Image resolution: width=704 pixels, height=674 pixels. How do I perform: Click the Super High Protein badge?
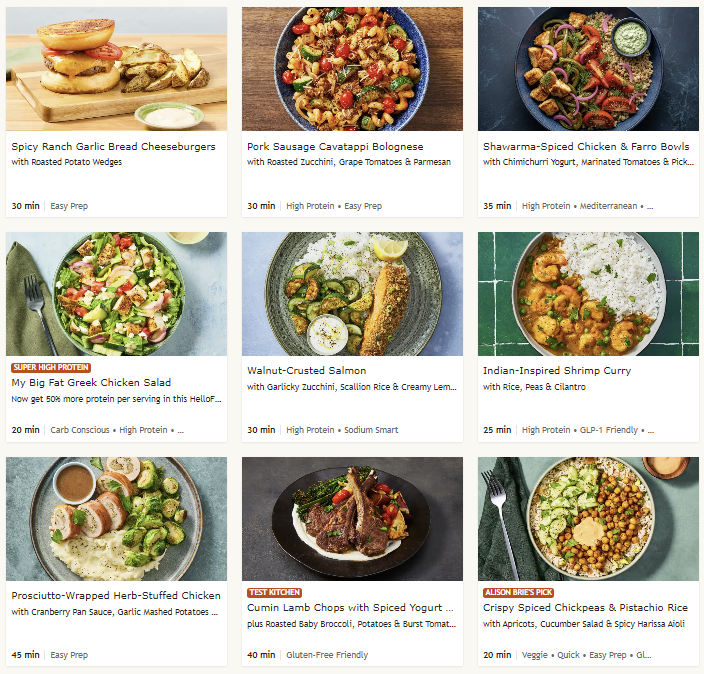pyautogui.click(x=51, y=368)
